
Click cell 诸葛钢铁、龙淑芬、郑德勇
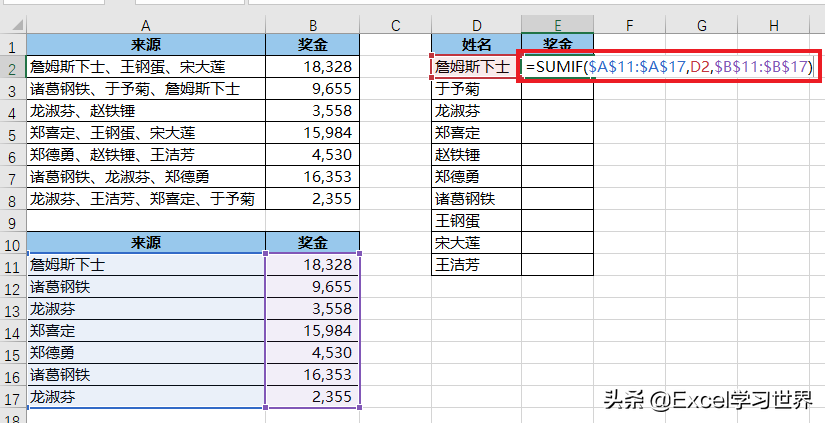(x=146, y=177)
